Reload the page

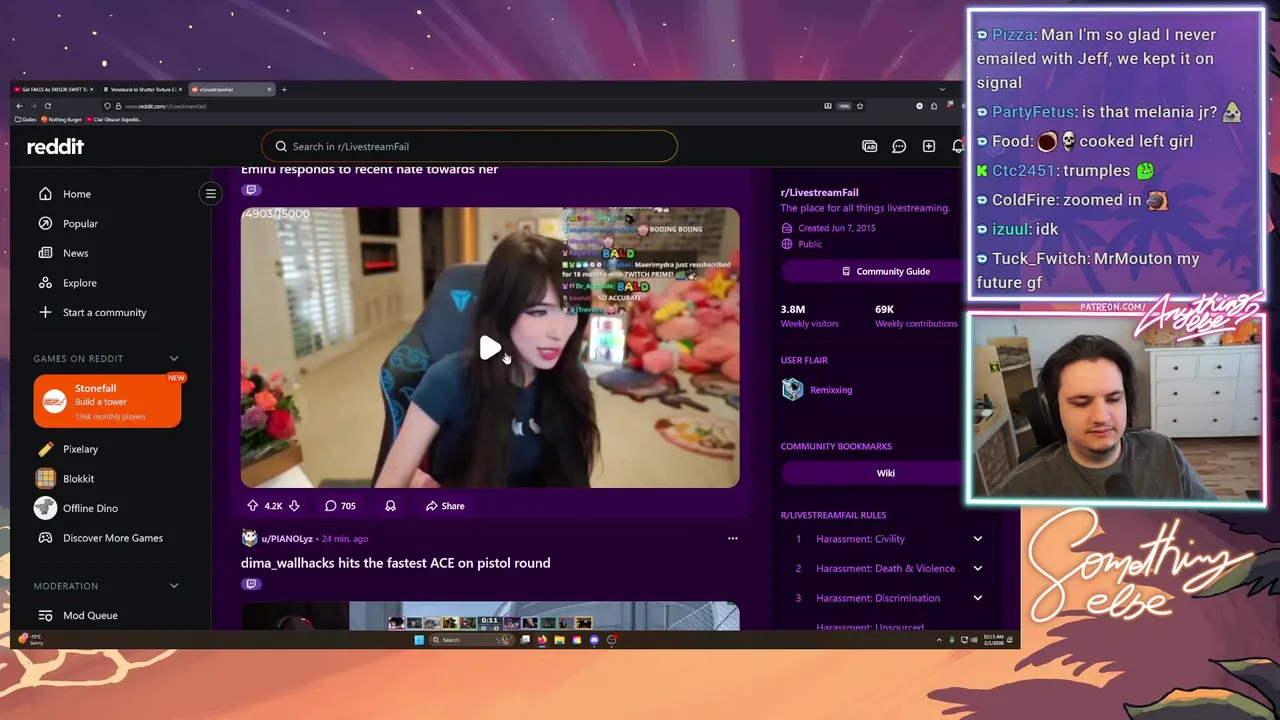pyautogui.click(x=47, y=105)
